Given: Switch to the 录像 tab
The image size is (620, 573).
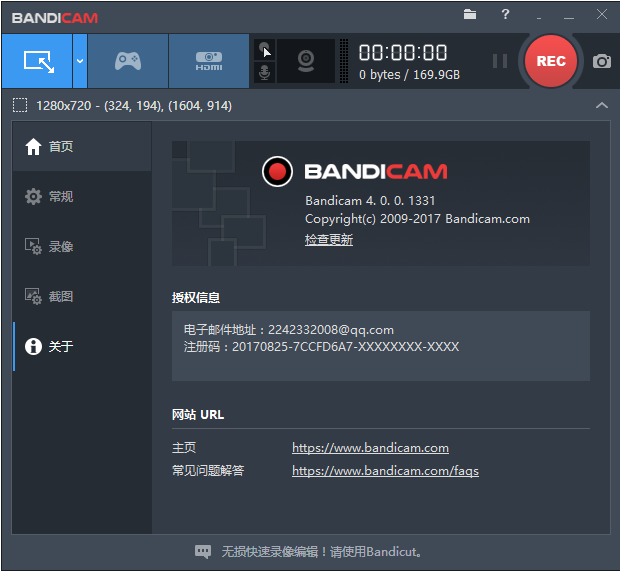Looking at the screenshot, I should coord(61,246).
